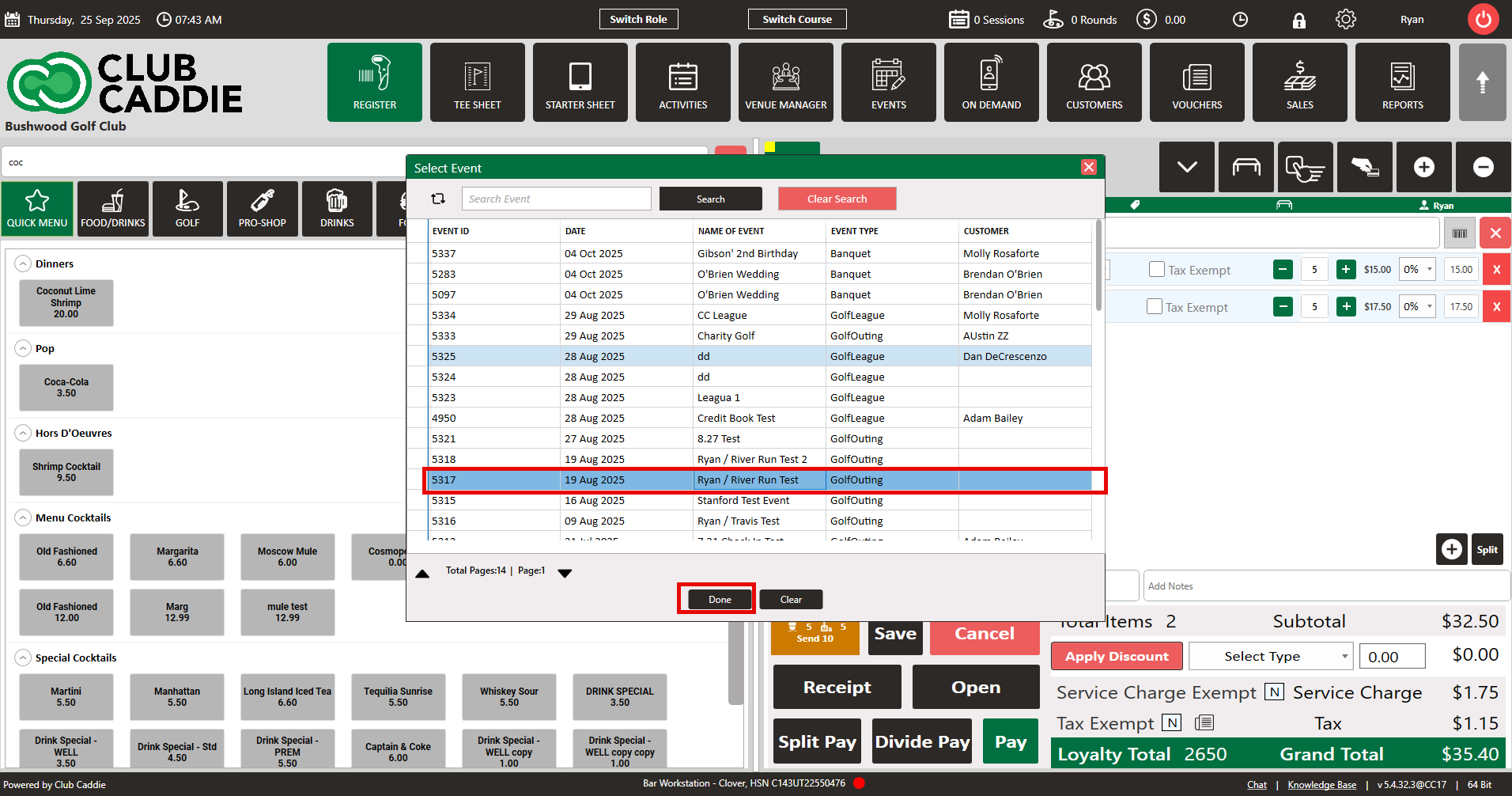The width and height of the screenshot is (1512, 796).
Task: Click the red power button
Action: (x=1483, y=20)
